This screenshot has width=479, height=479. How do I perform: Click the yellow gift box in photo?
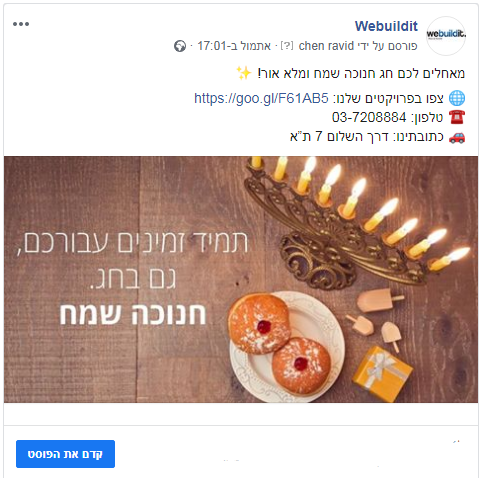tap(383, 374)
